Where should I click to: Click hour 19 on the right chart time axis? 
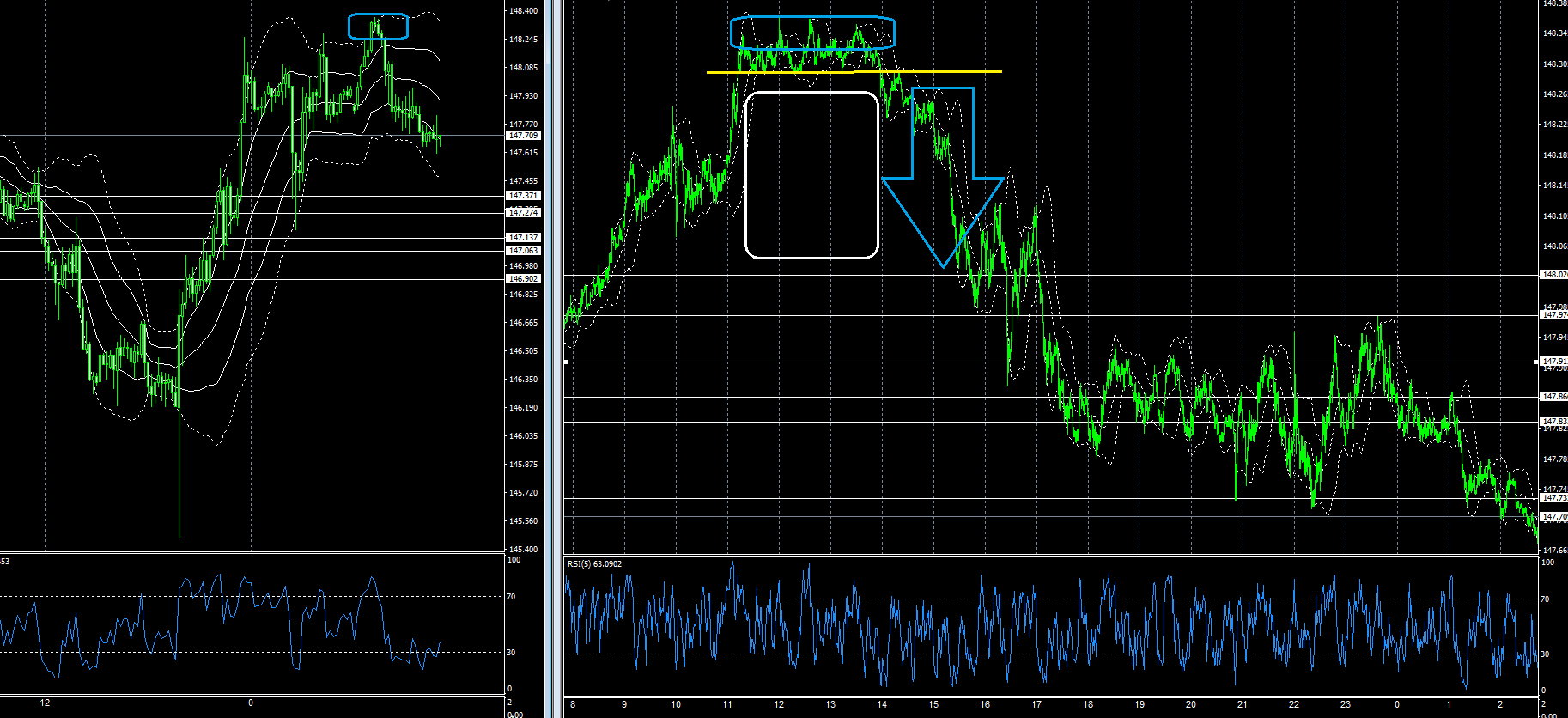[x=1140, y=704]
